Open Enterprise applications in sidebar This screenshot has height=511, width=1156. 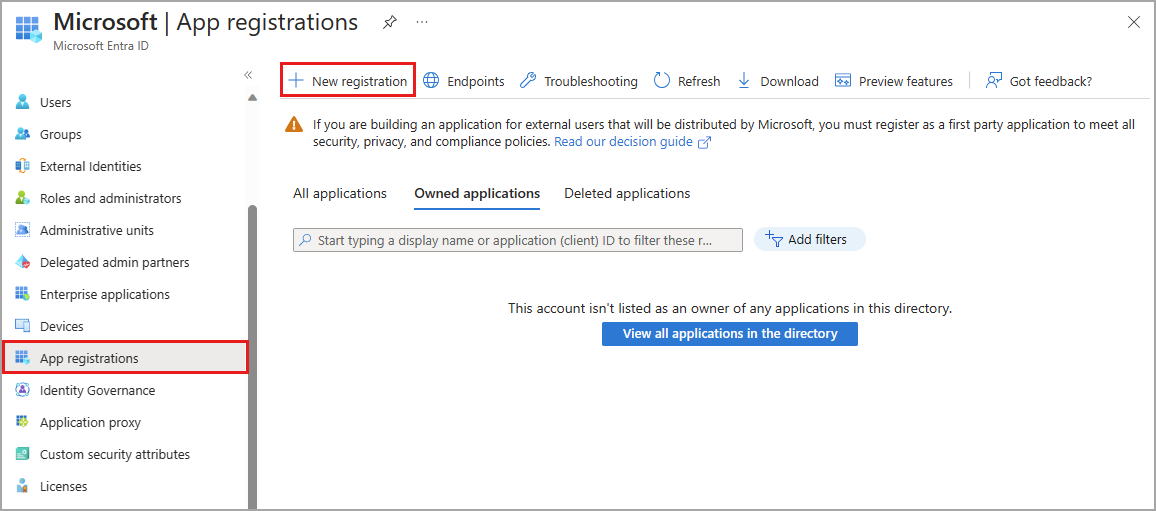click(x=104, y=294)
